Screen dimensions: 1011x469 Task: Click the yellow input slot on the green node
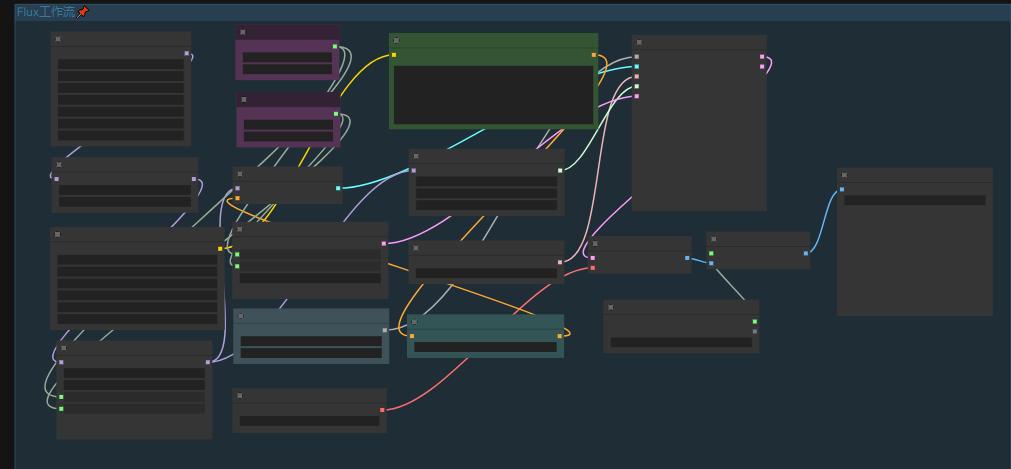coord(394,55)
